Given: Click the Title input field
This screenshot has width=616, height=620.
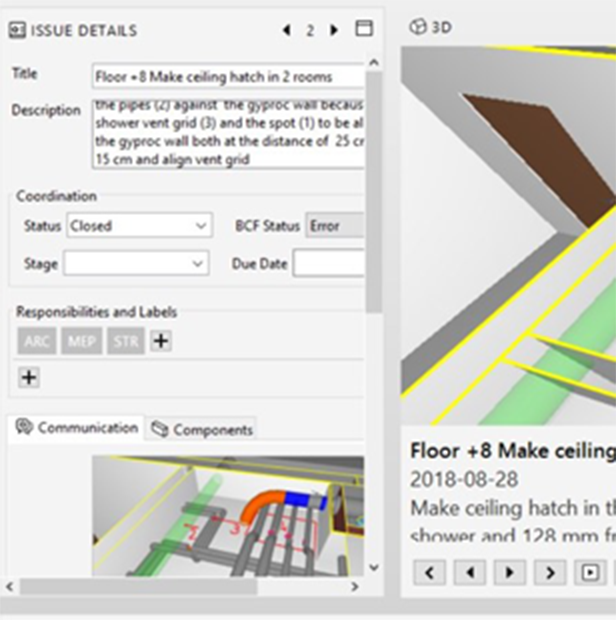Looking at the screenshot, I should point(227,76).
